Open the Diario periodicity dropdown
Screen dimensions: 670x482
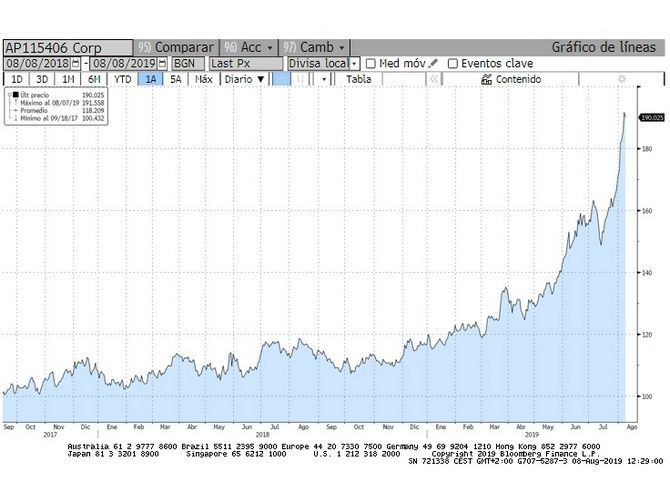tap(244, 79)
